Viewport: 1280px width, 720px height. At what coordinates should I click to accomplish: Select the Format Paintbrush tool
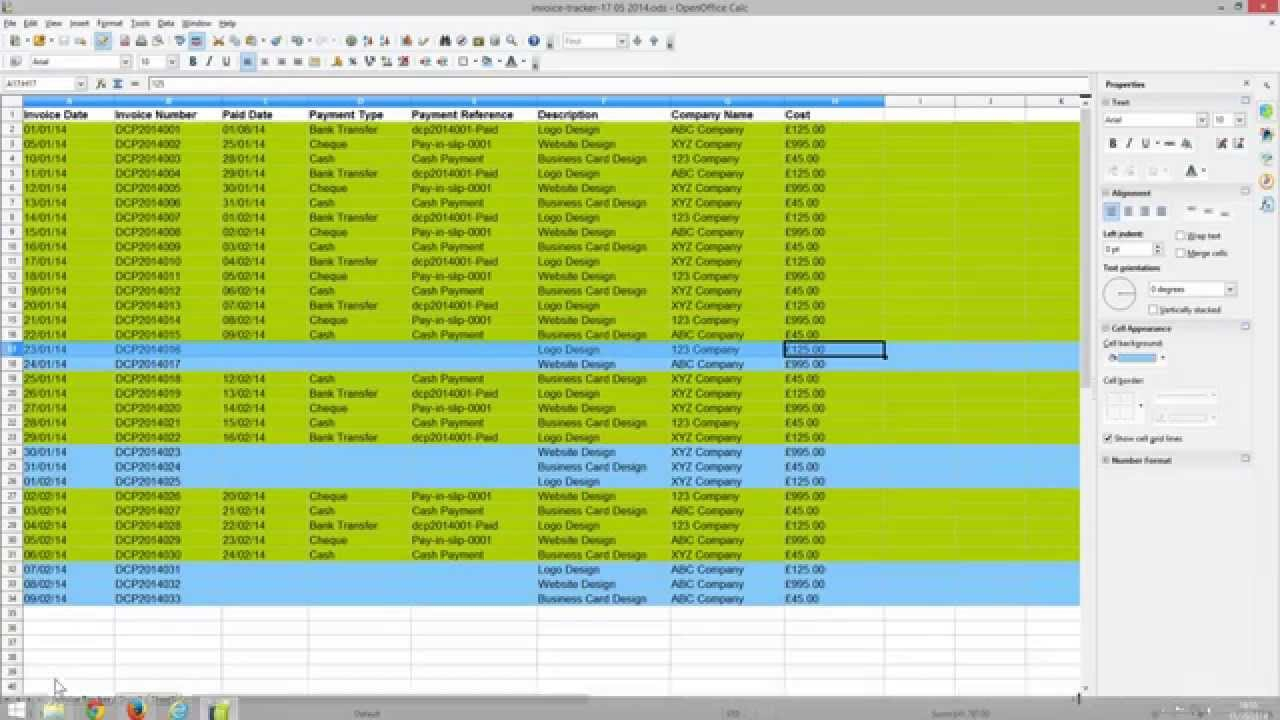(x=275, y=41)
